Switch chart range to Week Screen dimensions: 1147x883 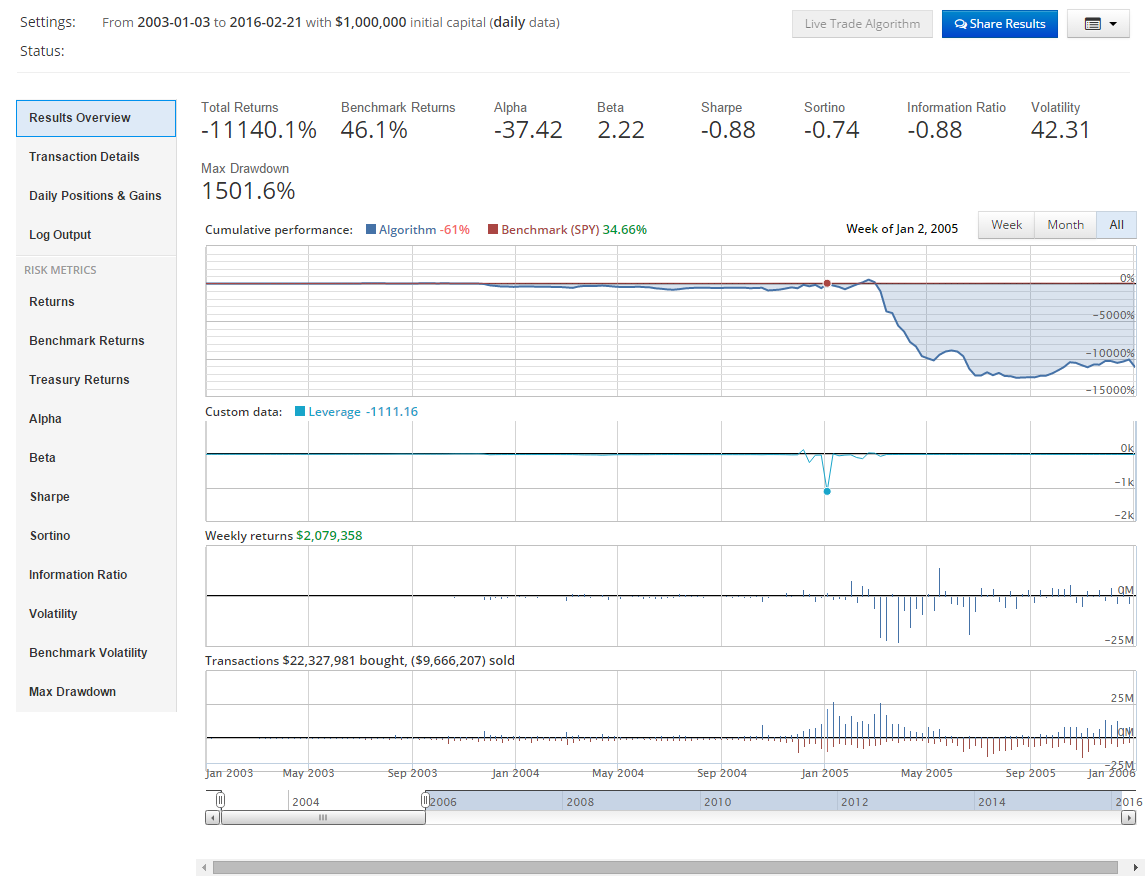point(1006,225)
